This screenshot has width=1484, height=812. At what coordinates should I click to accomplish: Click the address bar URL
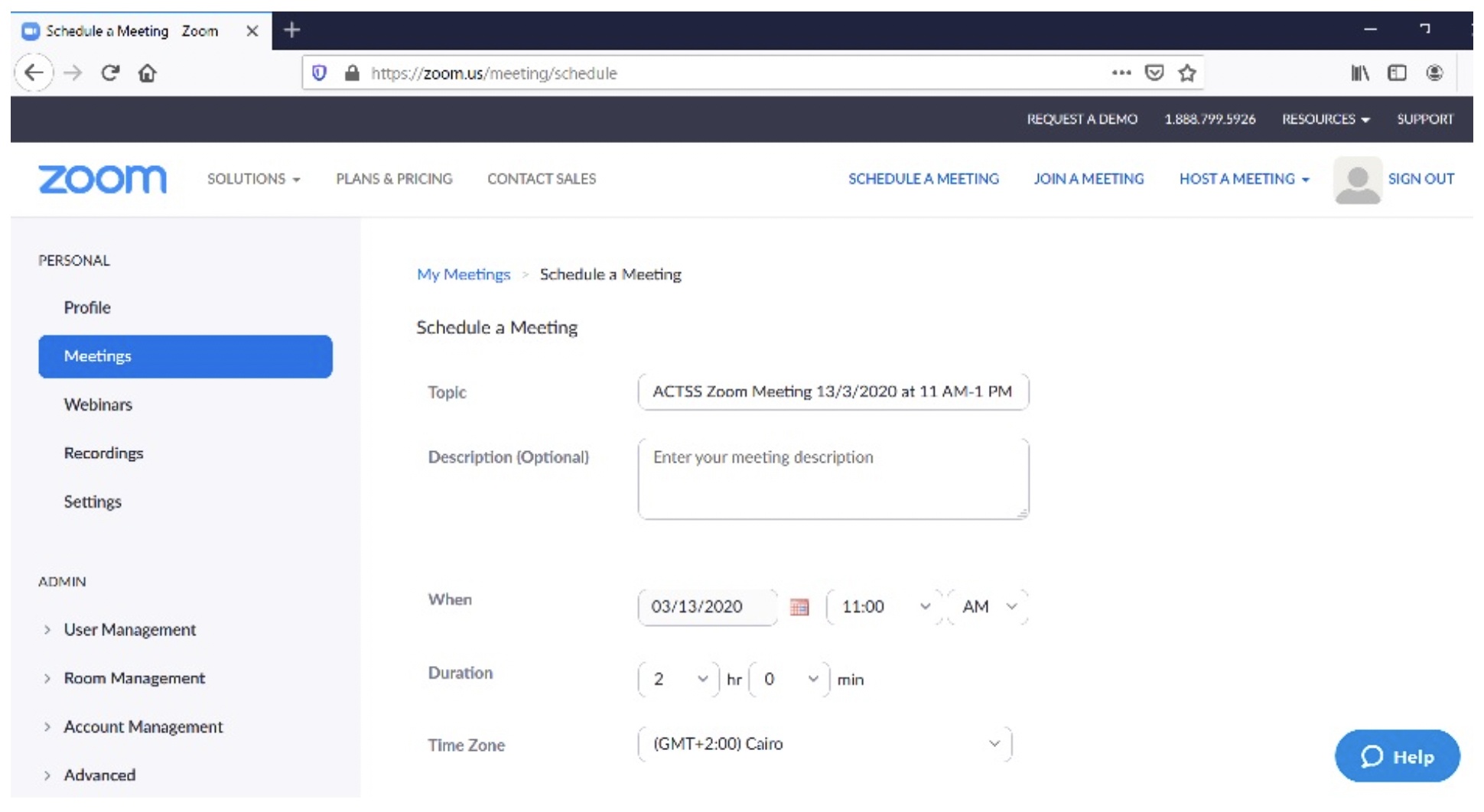(493, 73)
